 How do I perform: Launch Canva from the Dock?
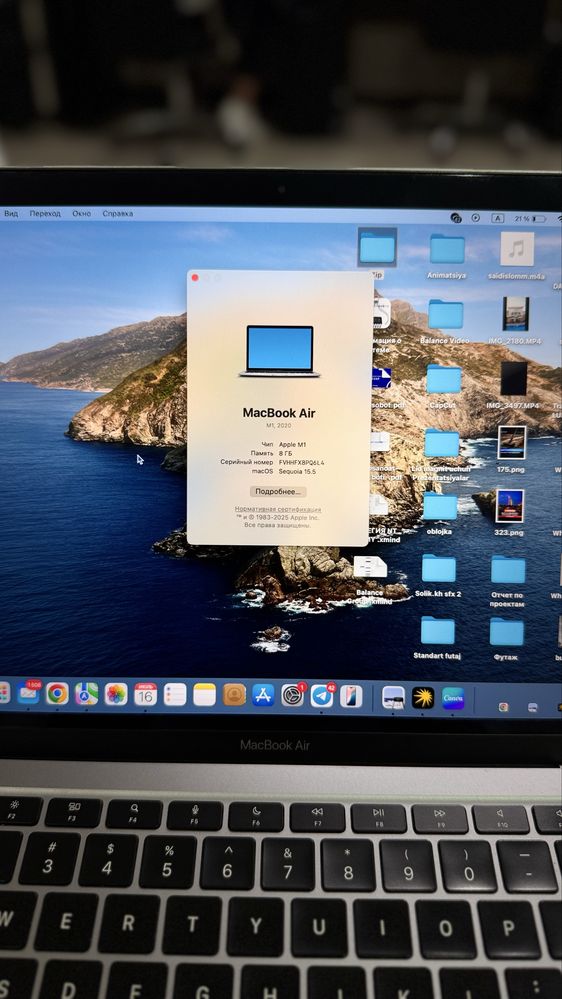pos(453,698)
